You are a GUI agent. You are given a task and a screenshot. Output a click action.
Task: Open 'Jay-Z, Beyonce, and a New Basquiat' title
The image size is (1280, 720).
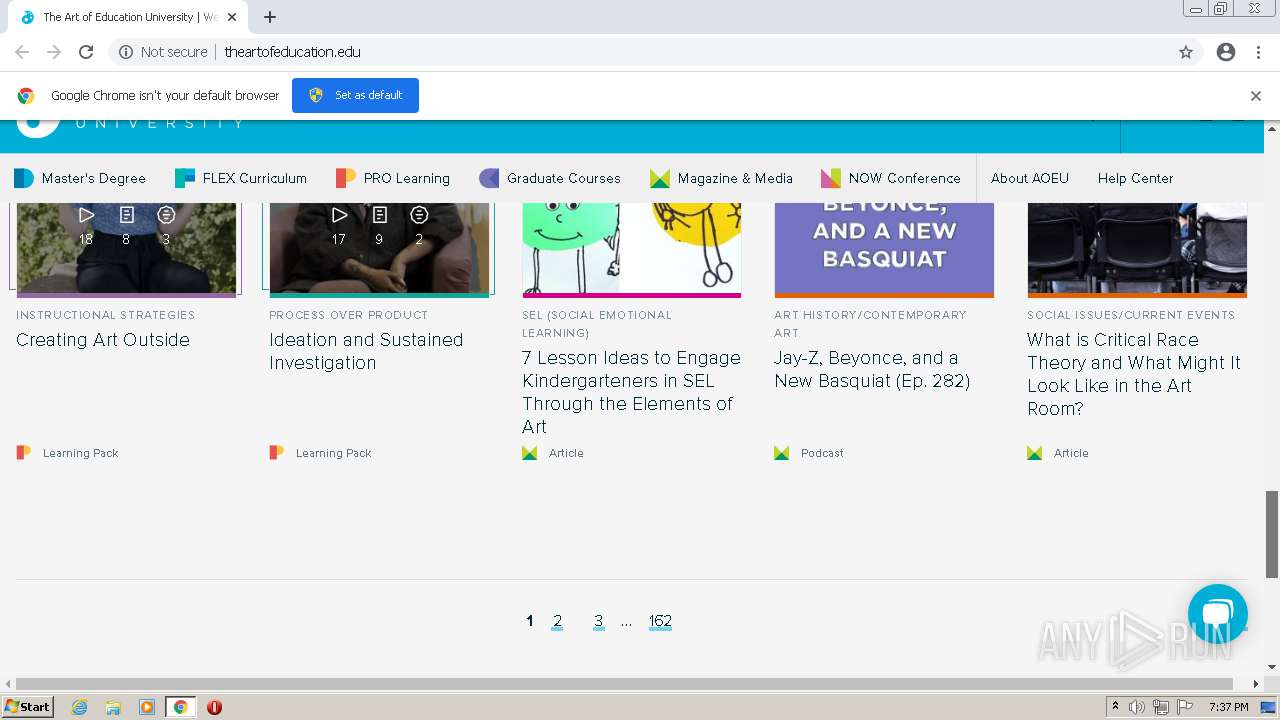pyautogui.click(x=872, y=369)
